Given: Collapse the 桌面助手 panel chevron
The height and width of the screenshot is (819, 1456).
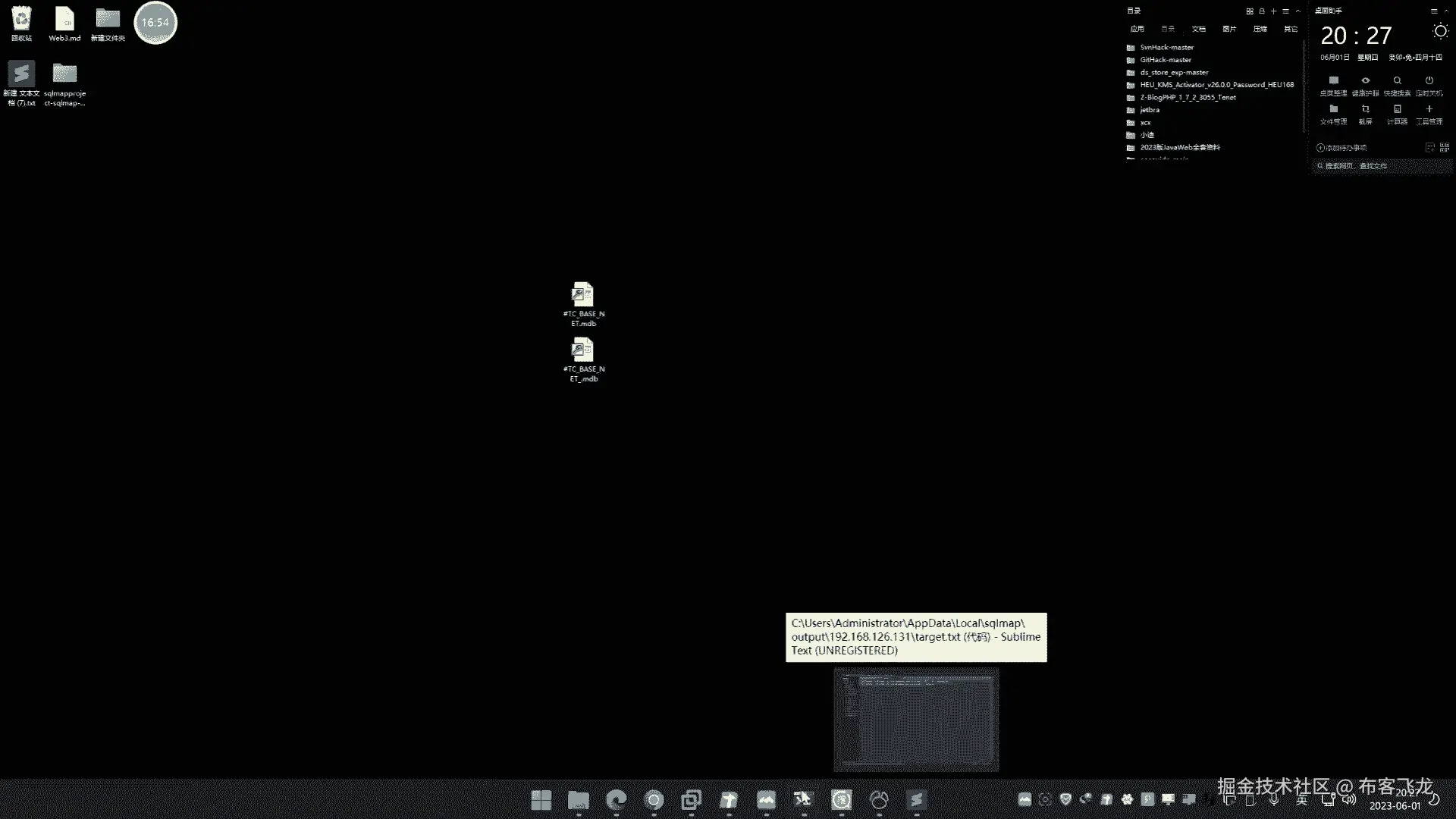Looking at the screenshot, I should pyautogui.click(x=1446, y=11).
